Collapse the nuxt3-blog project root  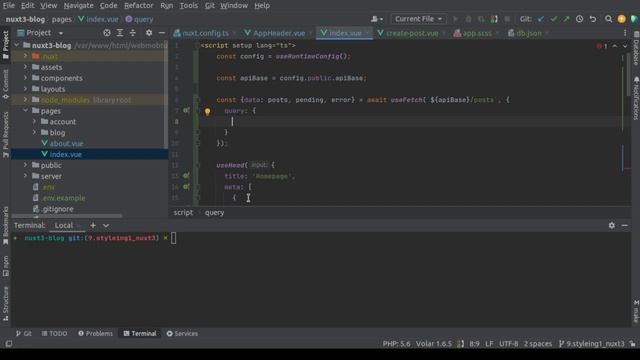click(x=17, y=45)
